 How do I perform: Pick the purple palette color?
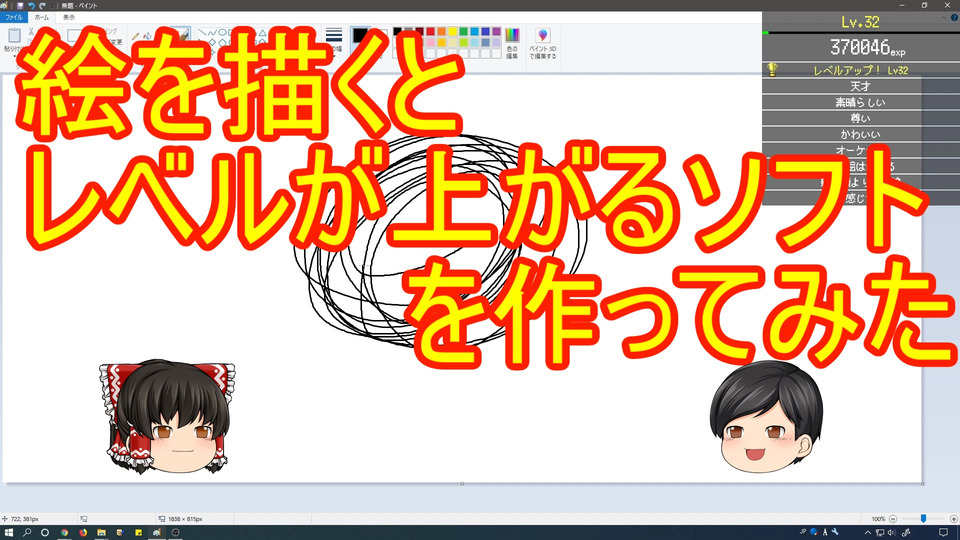pos(497,32)
